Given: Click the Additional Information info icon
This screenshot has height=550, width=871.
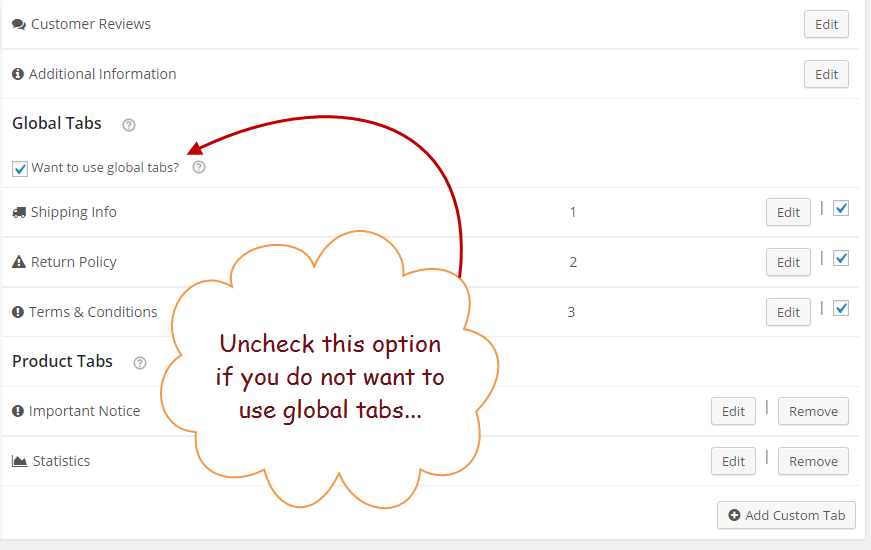Looking at the screenshot, I should 18,74.
